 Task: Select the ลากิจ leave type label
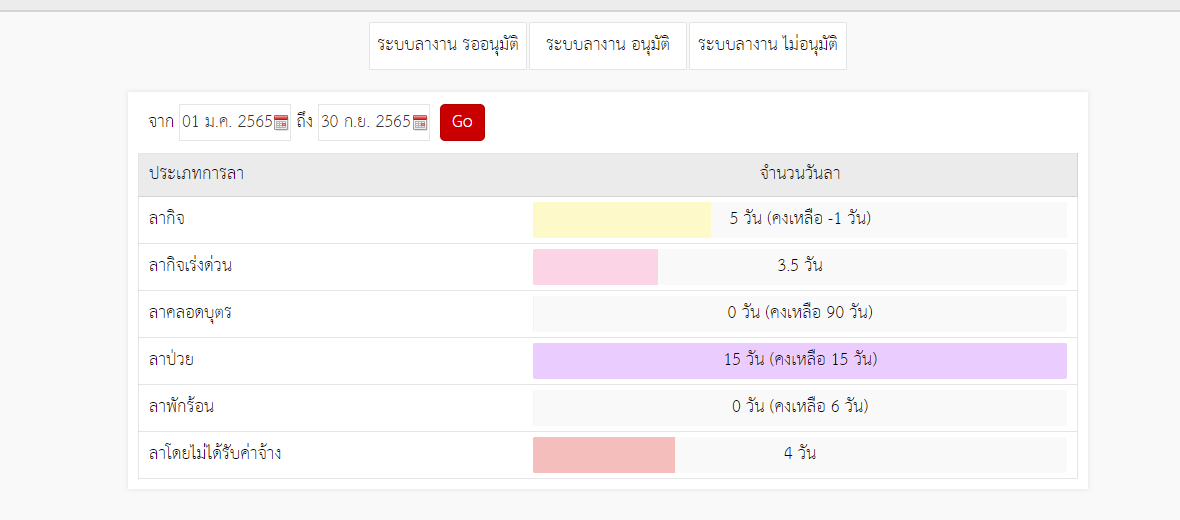(167, 219)
